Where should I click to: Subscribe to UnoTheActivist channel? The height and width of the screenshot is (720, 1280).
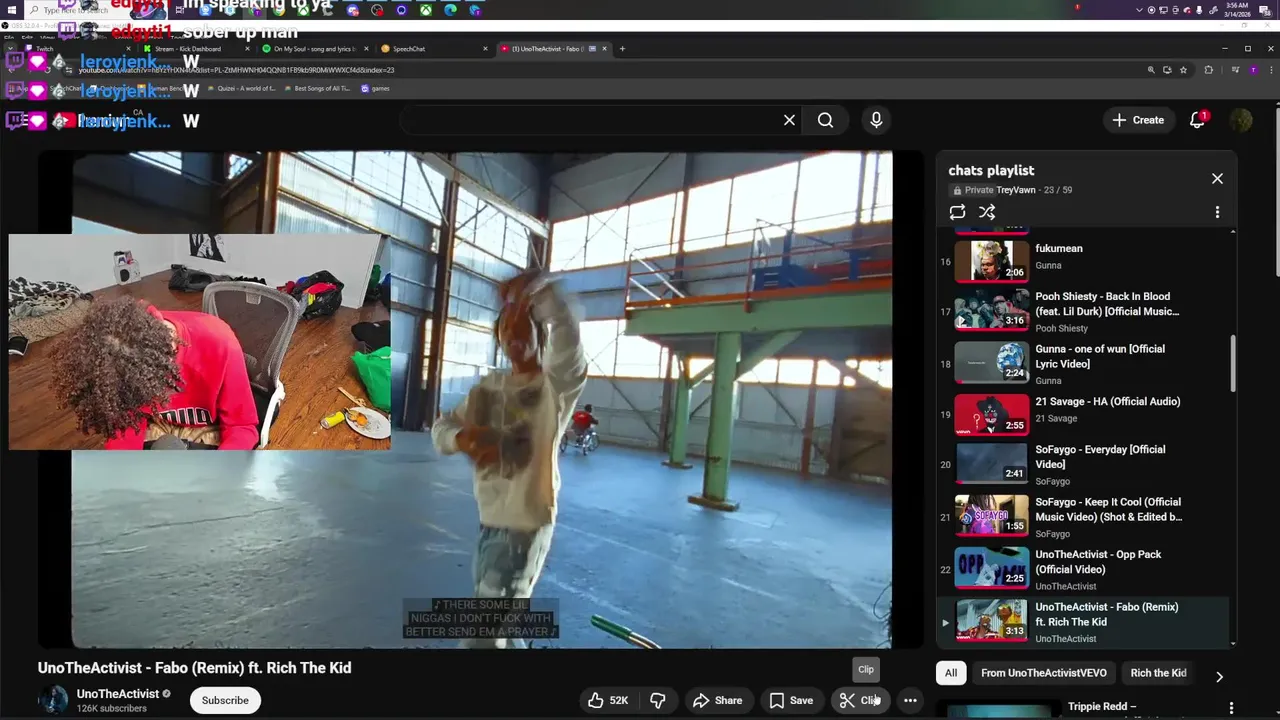click(225, 700)
